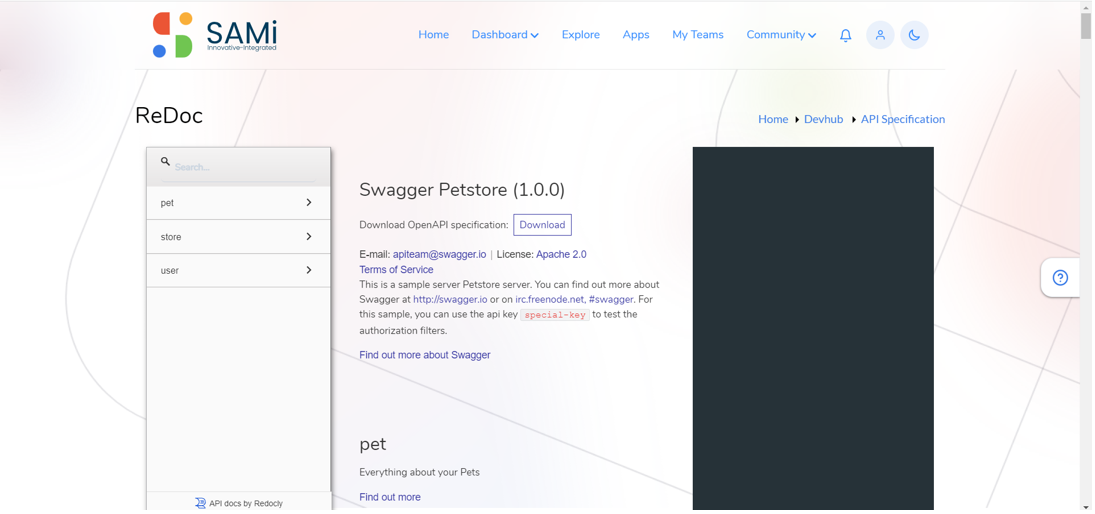Click the ReDoc page title
Screen dimensions: 1095x514
(169, 116)
